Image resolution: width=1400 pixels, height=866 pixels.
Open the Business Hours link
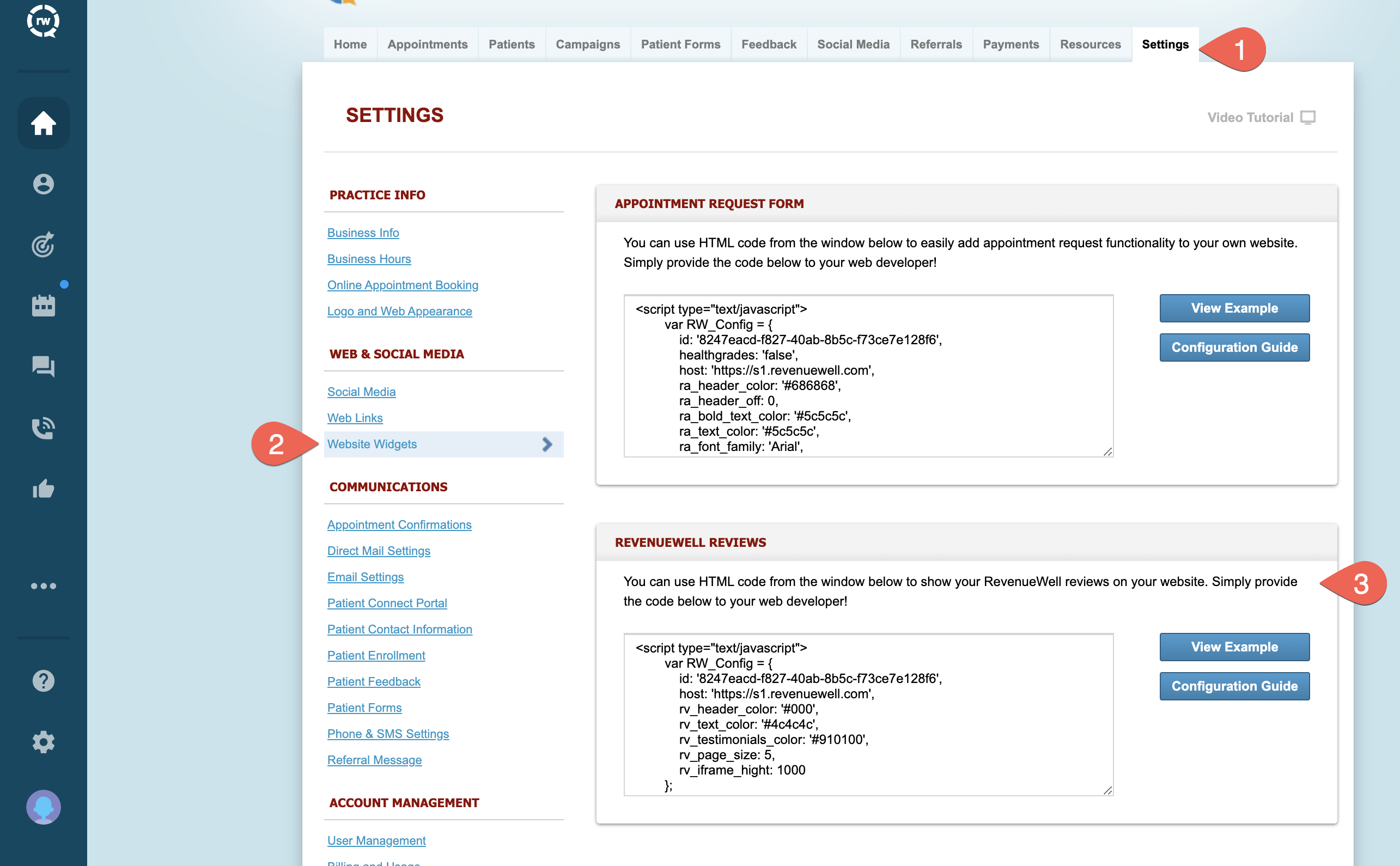point(369,259)
